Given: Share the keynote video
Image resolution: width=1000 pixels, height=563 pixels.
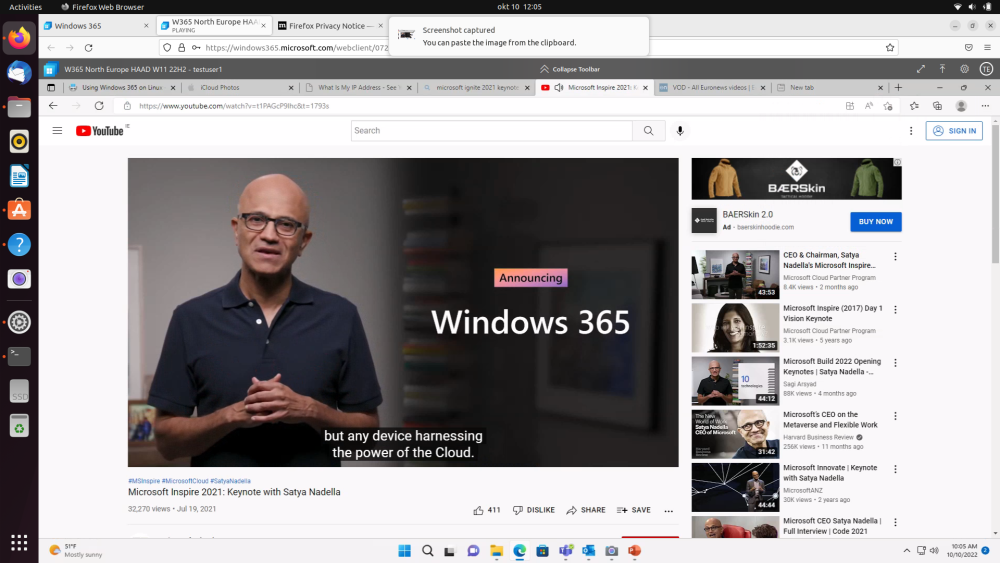Looking at the screenshot, I should (585, 510).
